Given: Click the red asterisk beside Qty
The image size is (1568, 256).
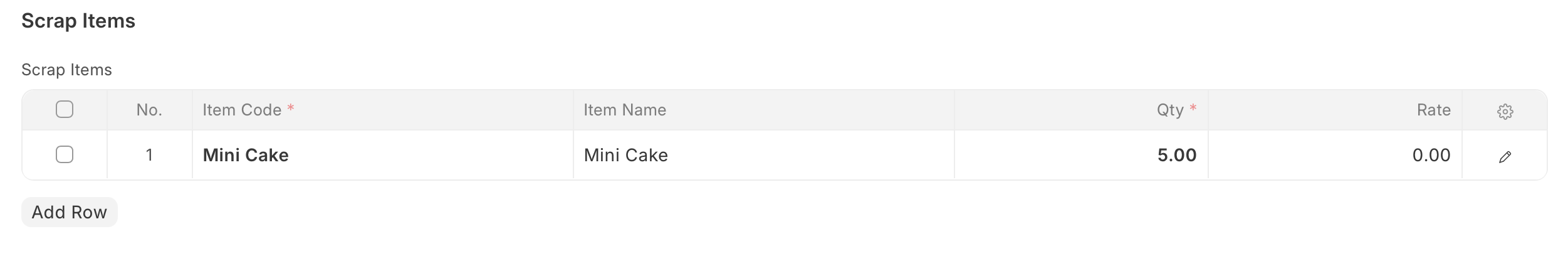Looking at the screenshot, I should (1193, 108).
